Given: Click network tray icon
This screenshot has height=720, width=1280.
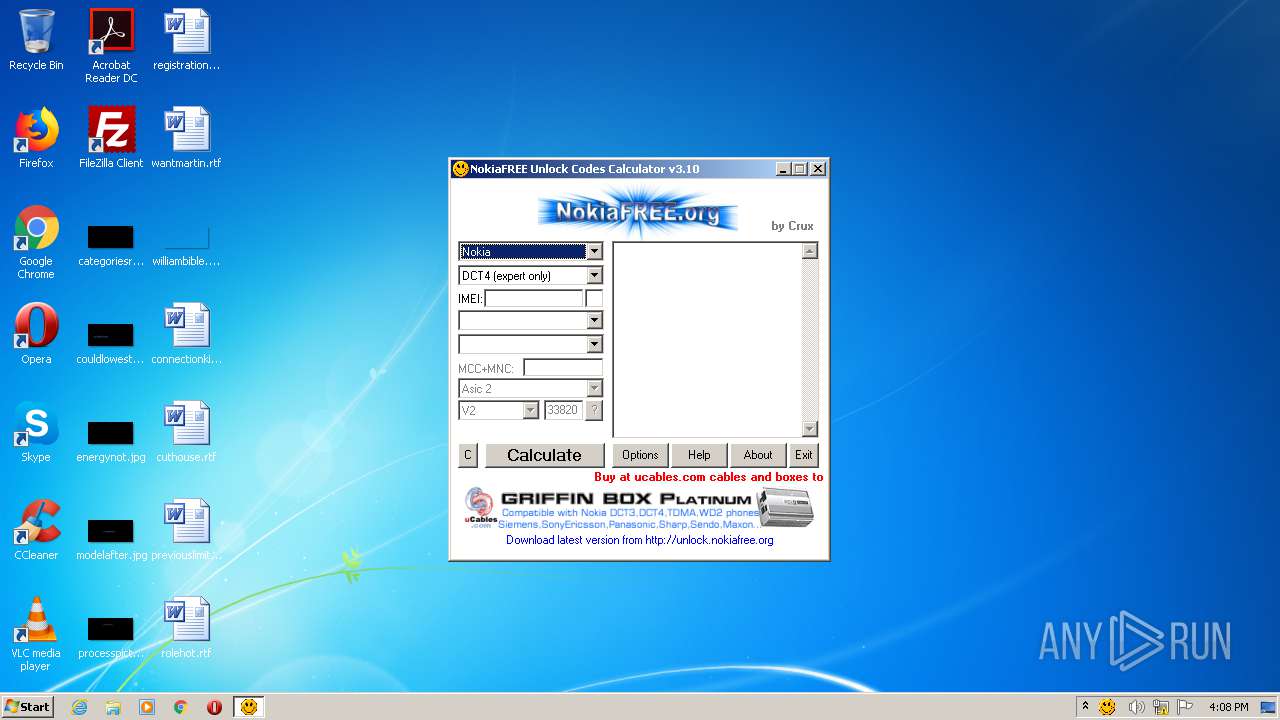Looking at the screenshot, I should (x=1160, y=707).
